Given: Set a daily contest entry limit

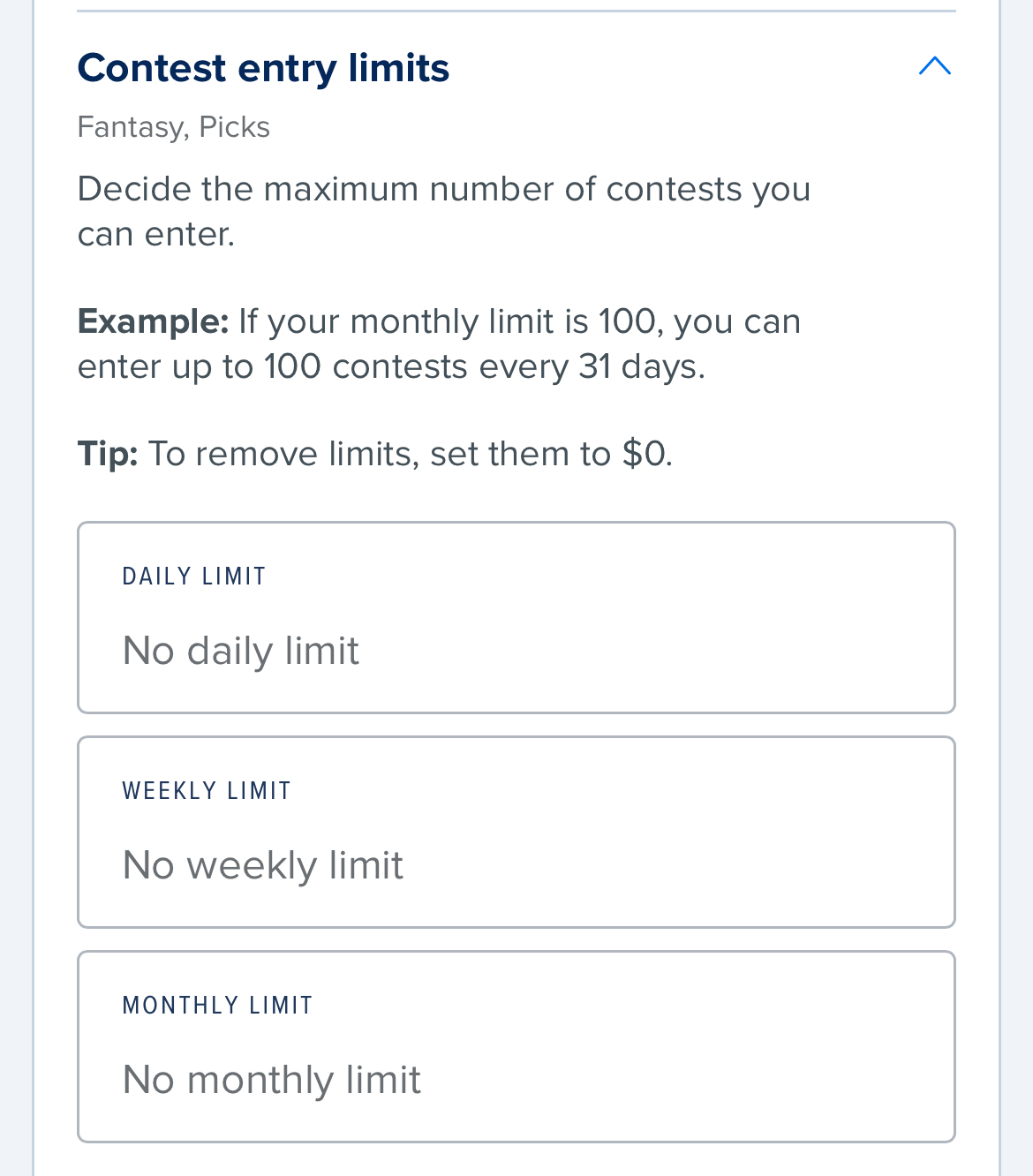Looking at the screenshot, I should point(516,617).
